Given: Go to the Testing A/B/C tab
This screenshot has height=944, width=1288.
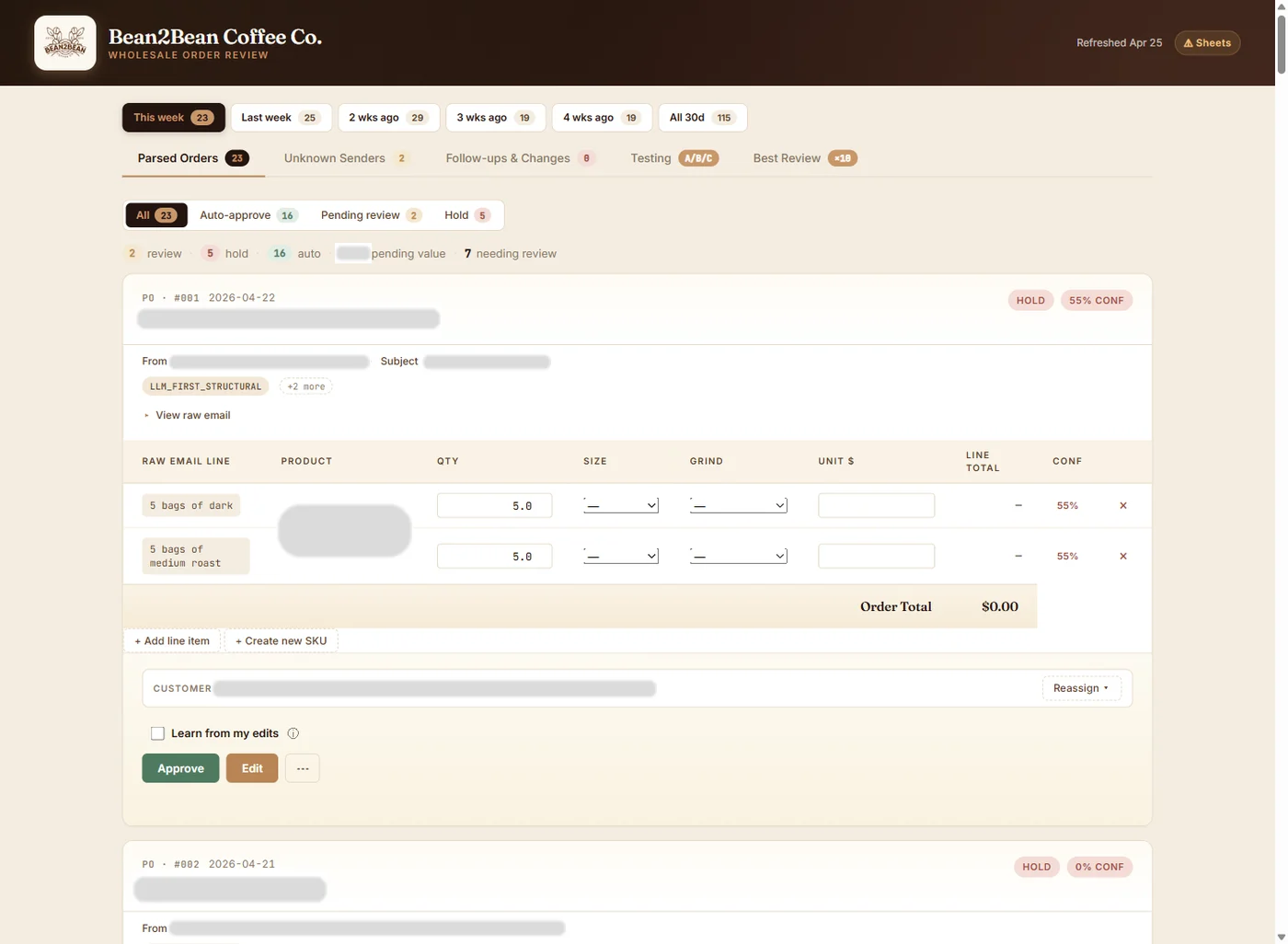Looking at the screenshot, I should (674, 158).
